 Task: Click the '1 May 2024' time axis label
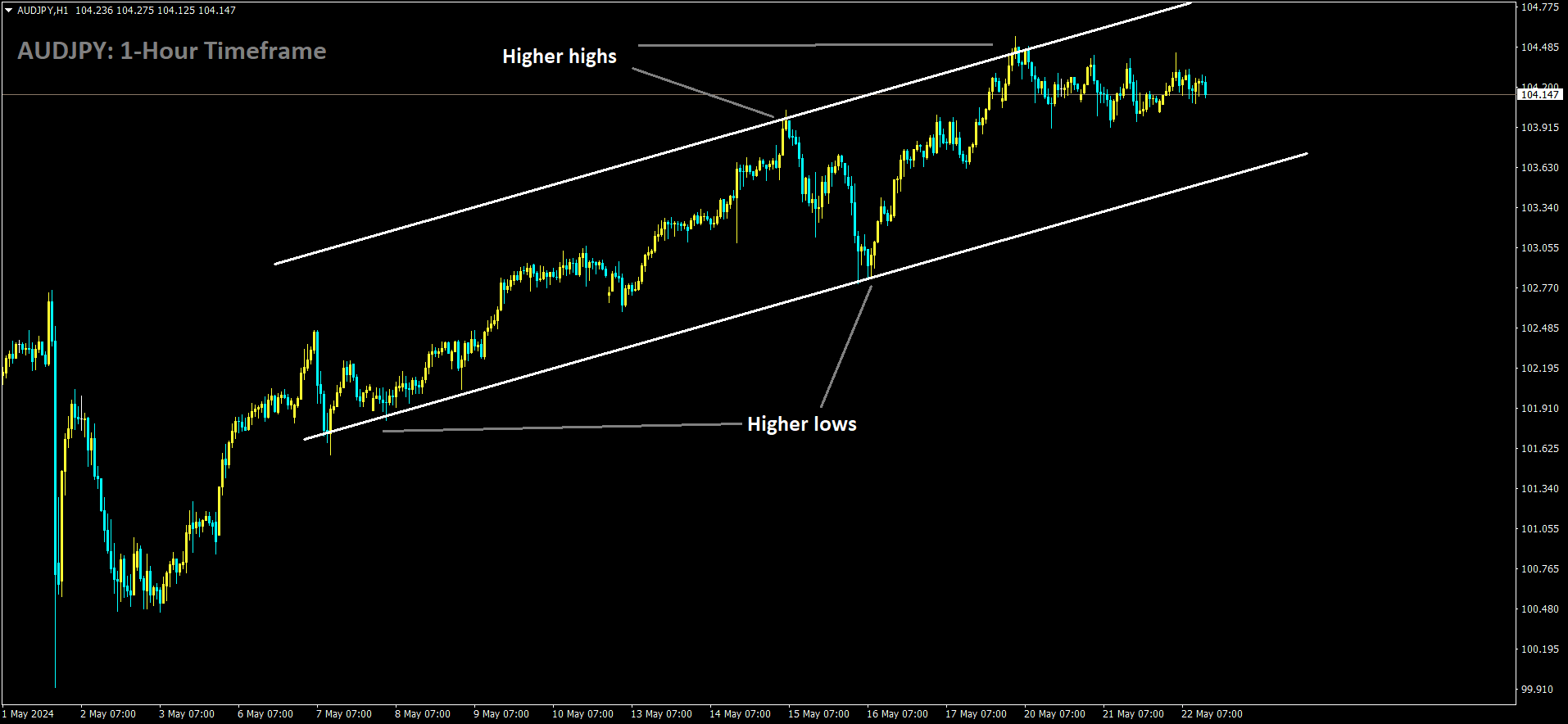28,714
